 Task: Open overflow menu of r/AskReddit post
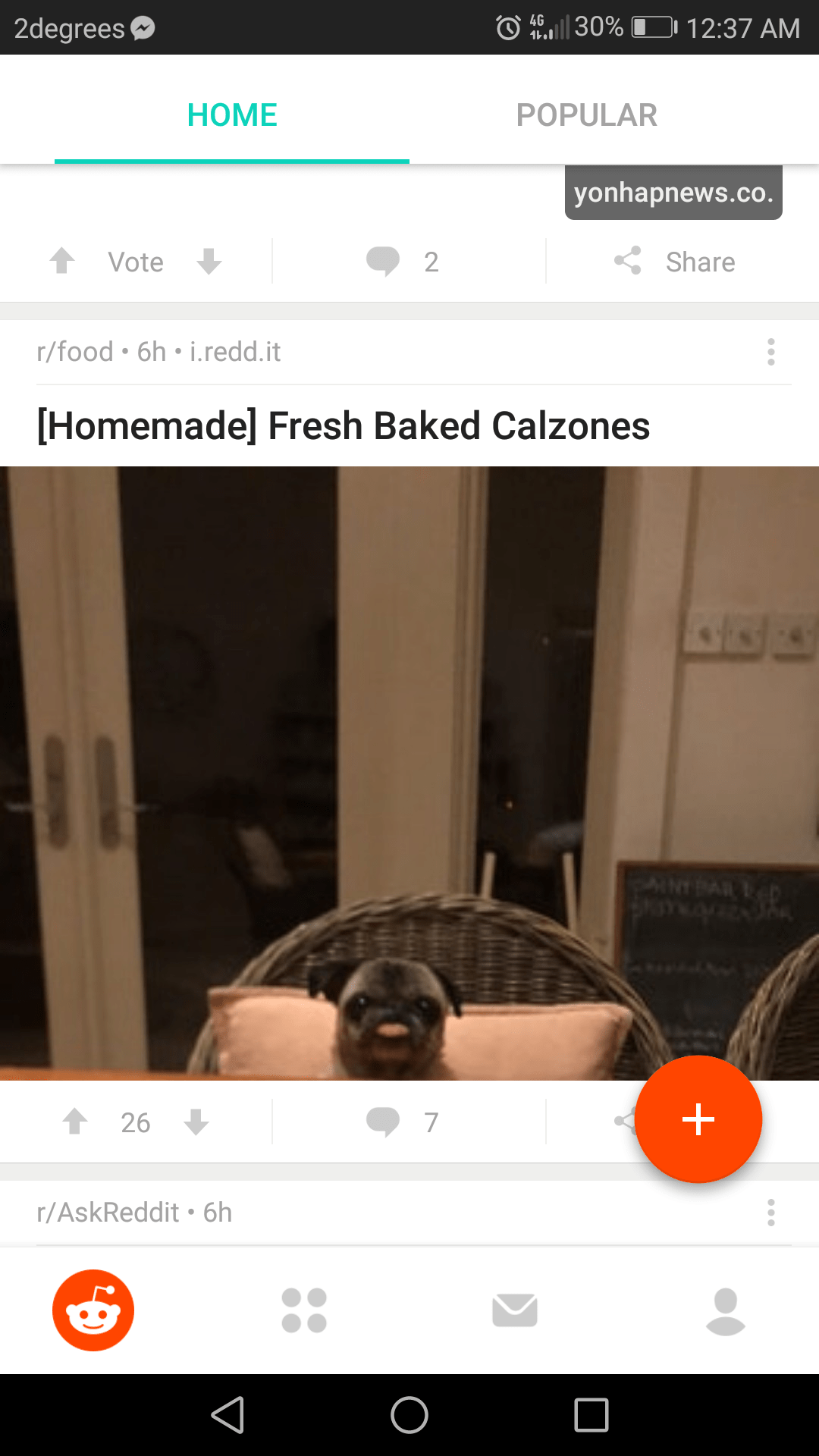click(x=771, y=1213)
